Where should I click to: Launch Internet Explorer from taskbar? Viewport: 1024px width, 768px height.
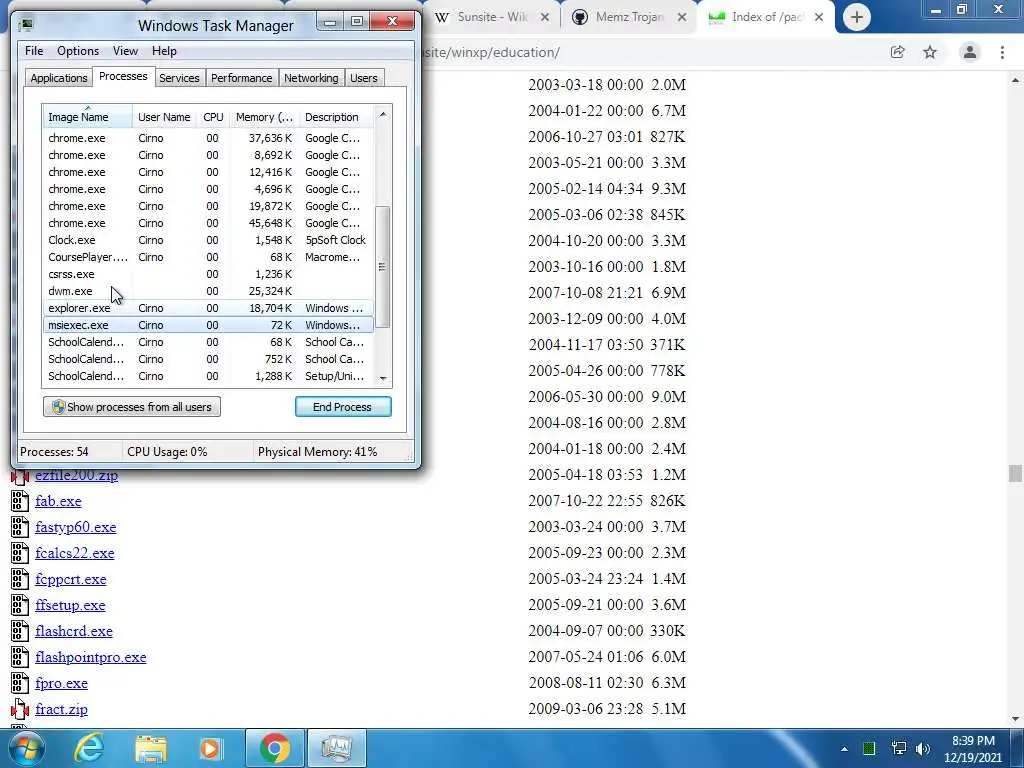tap(88, 748)
